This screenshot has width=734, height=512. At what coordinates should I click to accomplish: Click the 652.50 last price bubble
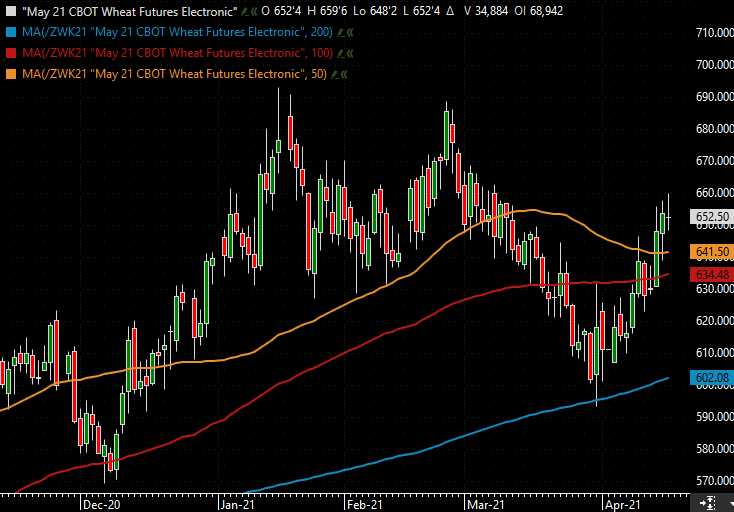712,217
